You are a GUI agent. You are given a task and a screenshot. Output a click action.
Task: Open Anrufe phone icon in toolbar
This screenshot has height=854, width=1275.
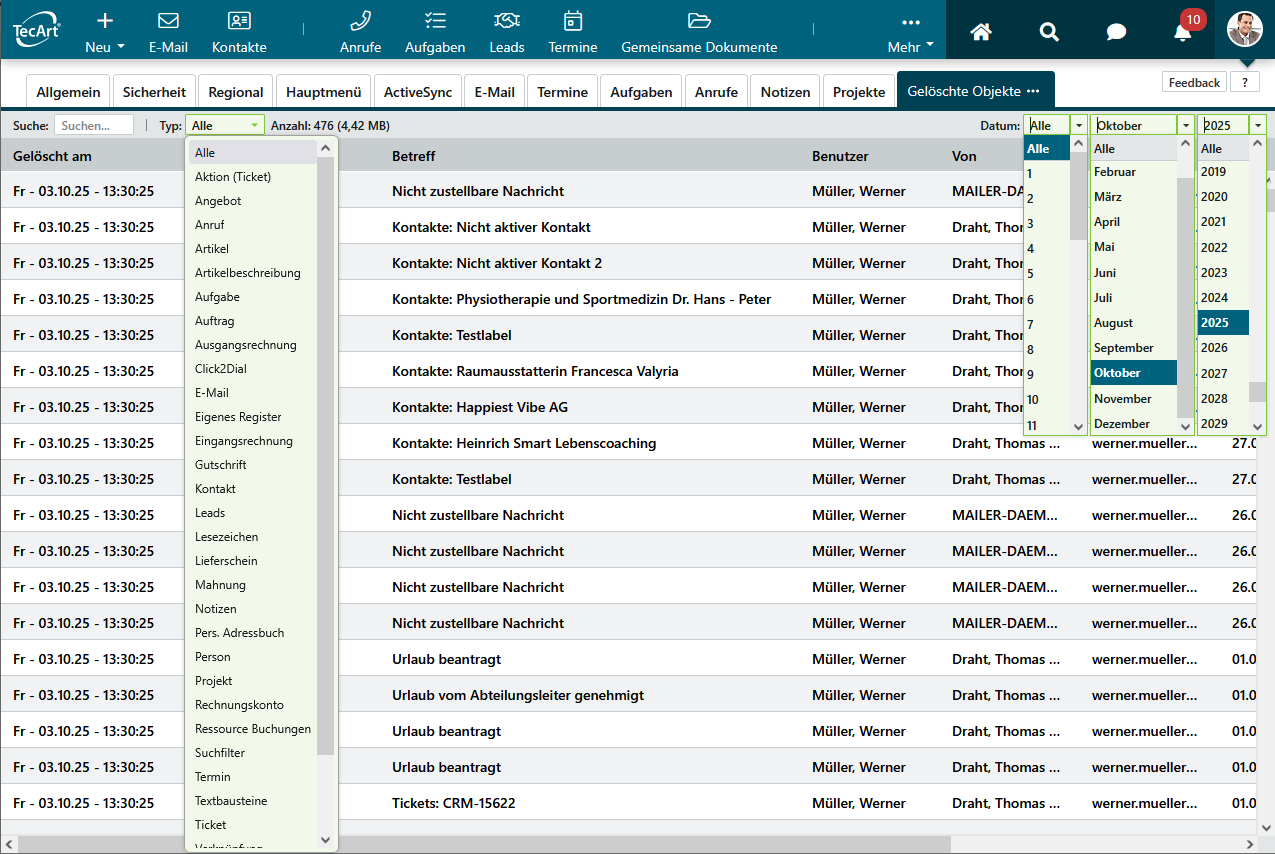click(360, 21)
